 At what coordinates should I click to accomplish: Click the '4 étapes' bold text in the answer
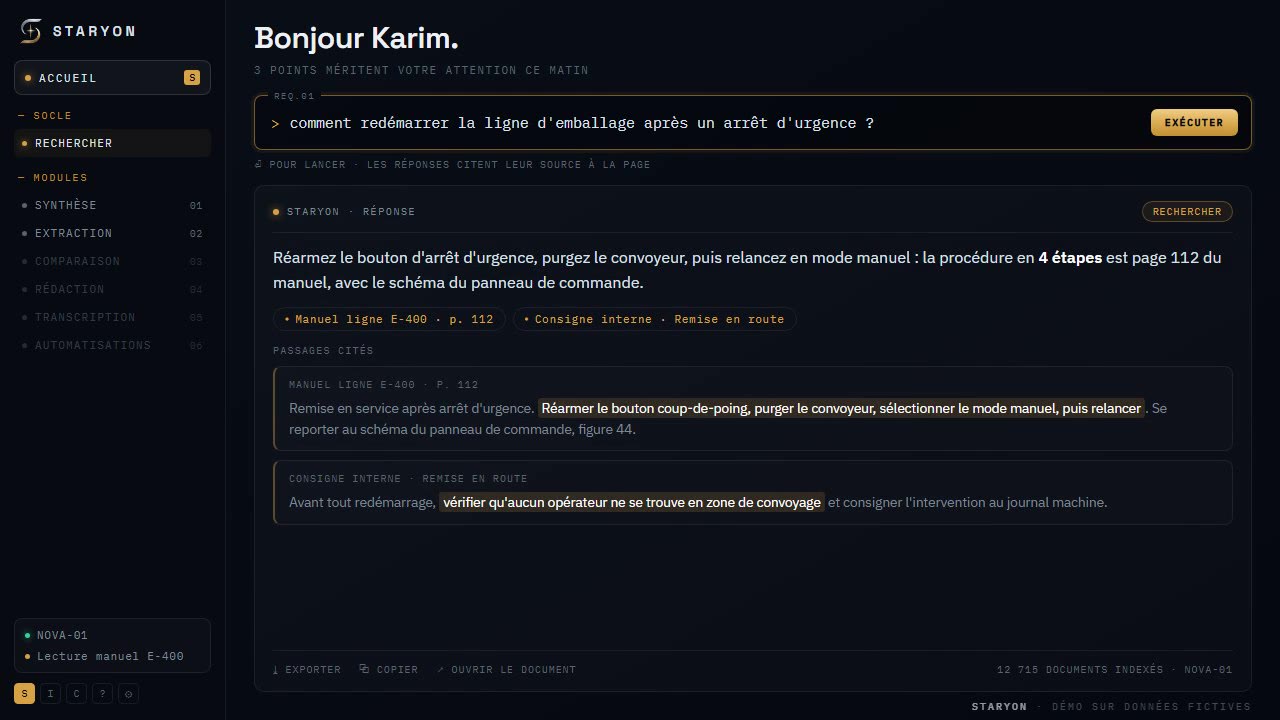1070,257
